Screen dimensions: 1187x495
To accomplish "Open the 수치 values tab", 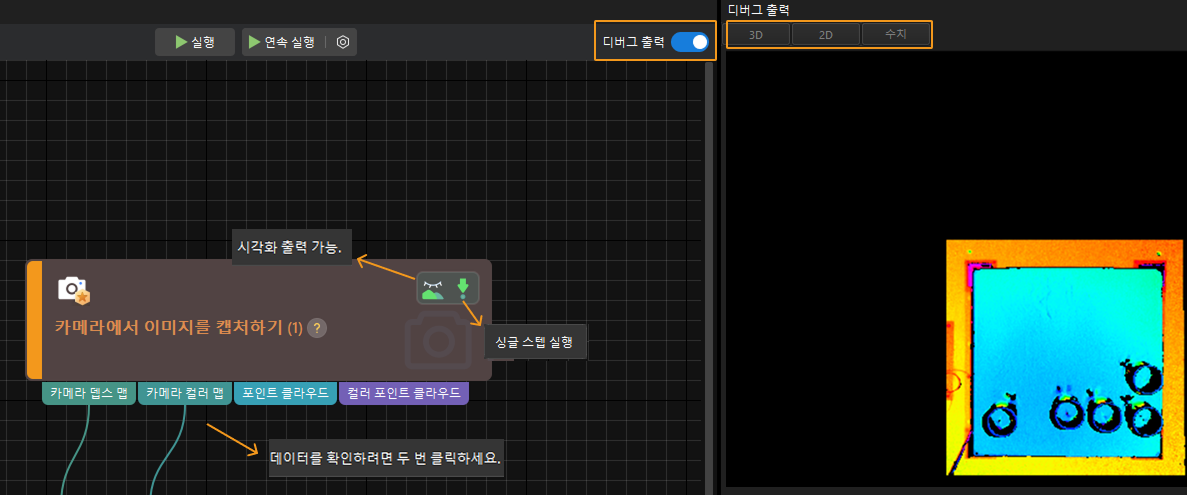I will tap(896, 35).
